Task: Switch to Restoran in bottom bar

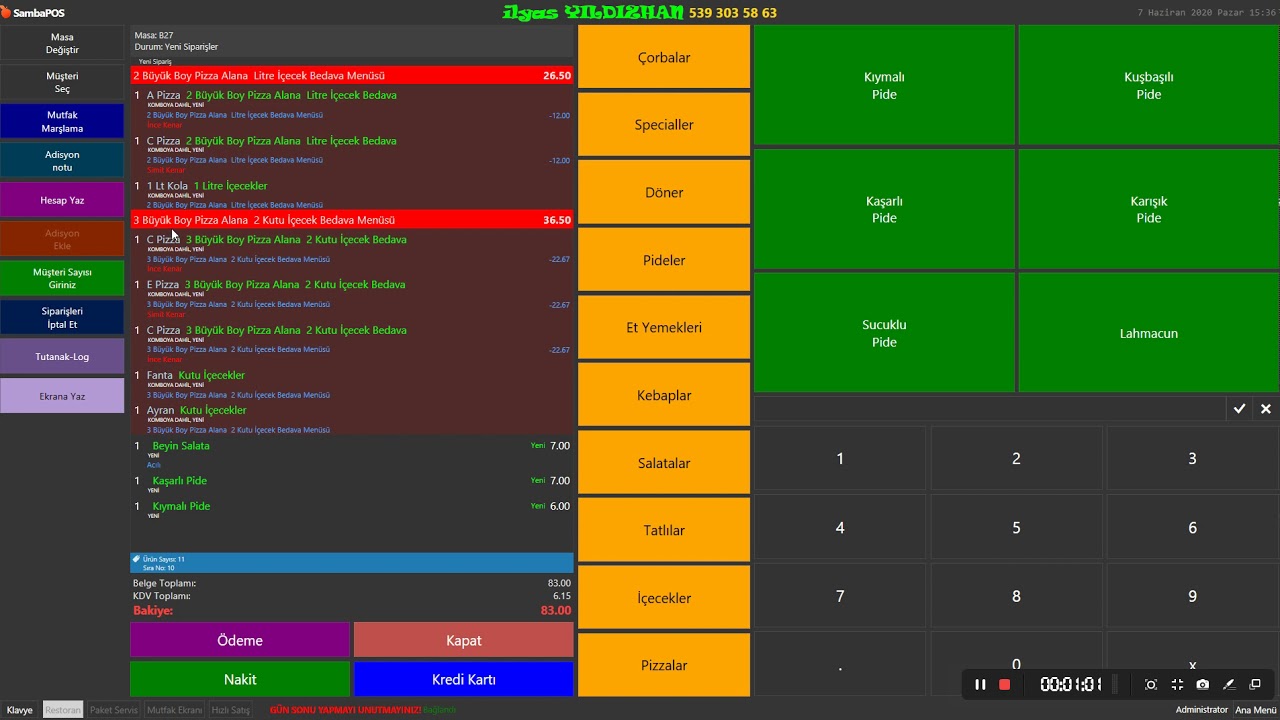Action: [63, 710]
